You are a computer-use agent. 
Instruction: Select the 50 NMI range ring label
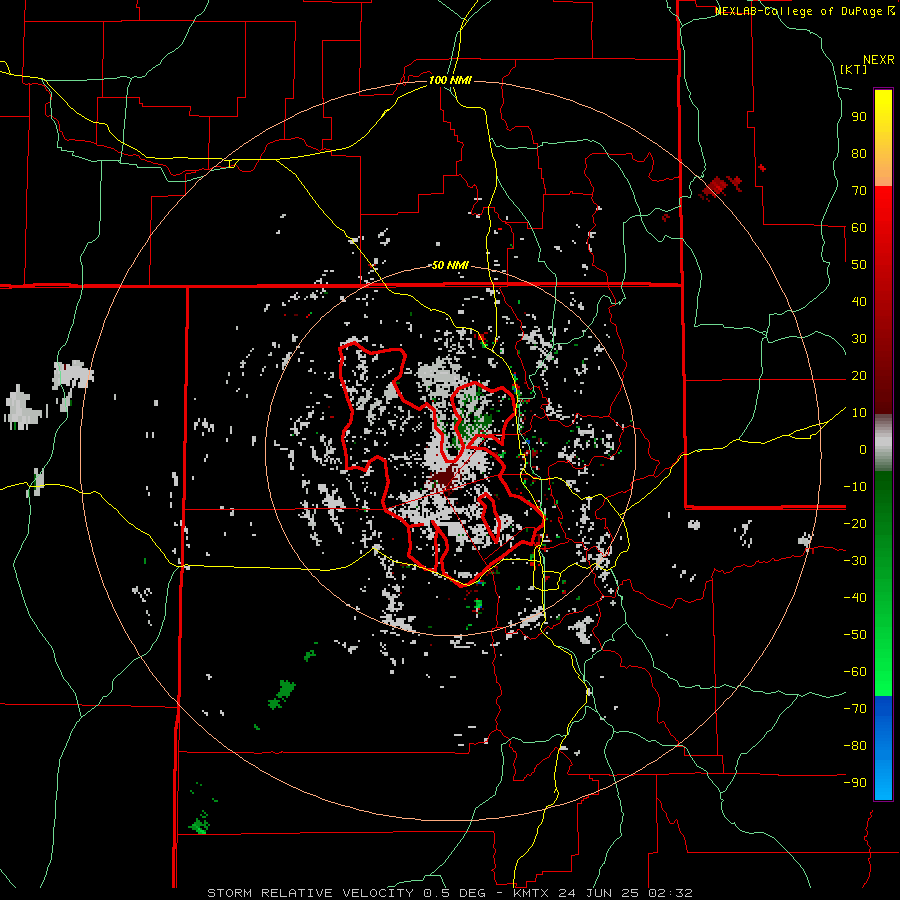click(x=450, y=265)
